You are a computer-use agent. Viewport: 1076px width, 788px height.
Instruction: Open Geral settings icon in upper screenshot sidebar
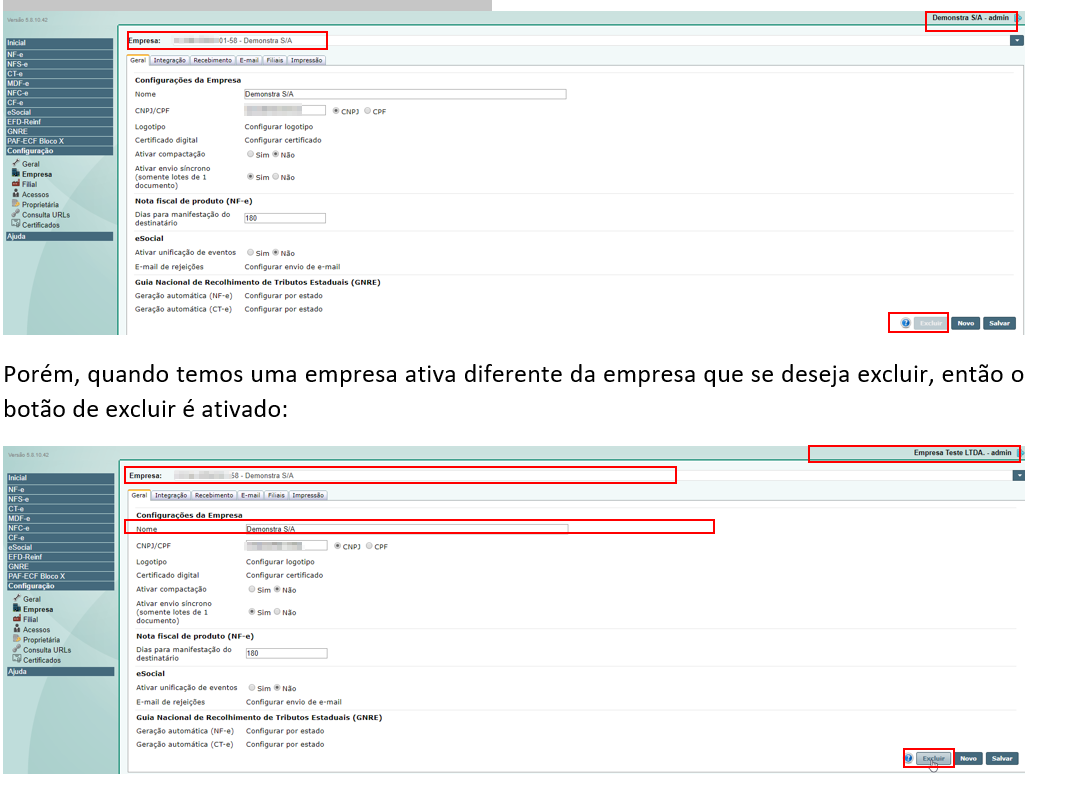point(16,163)
